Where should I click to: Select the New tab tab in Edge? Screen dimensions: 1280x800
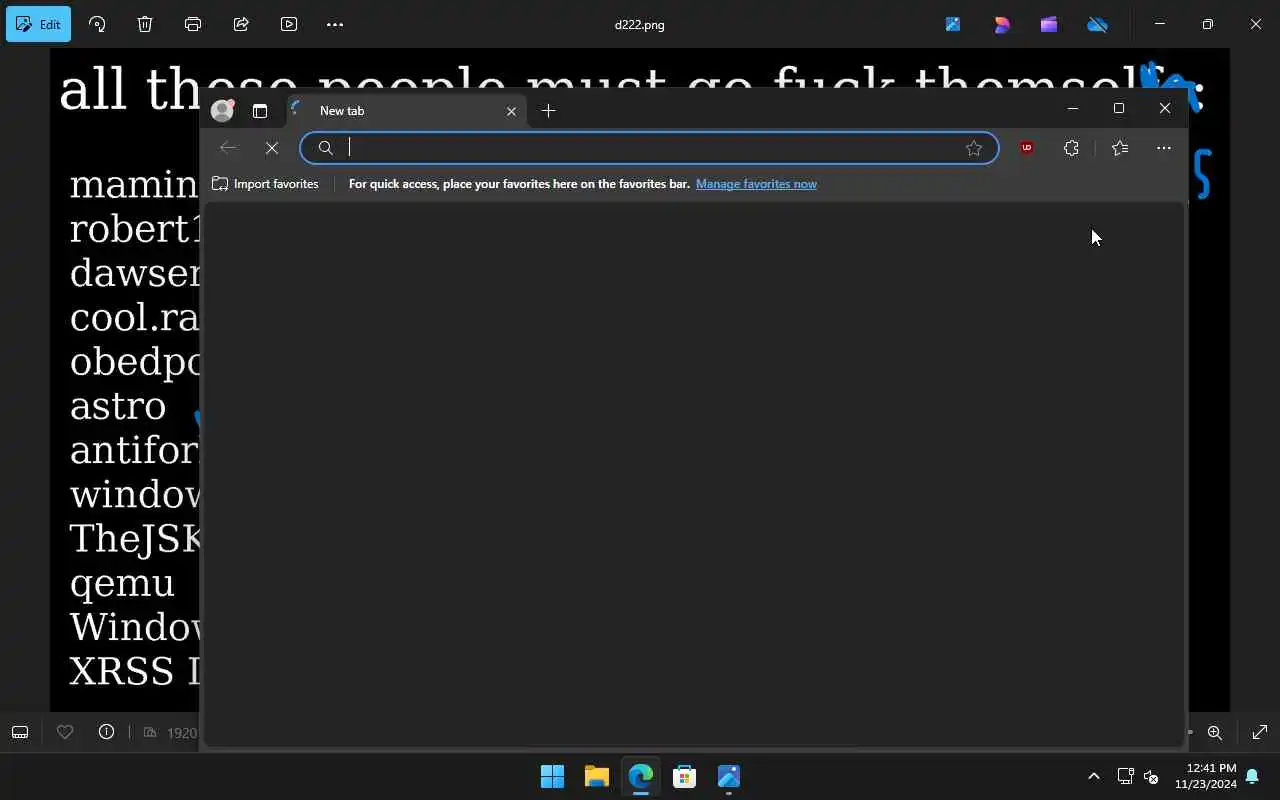(406, 111)
